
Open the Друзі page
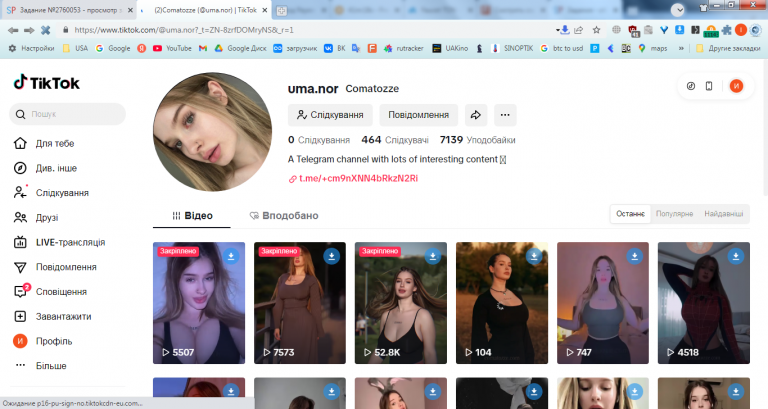[x=36, y=217]
